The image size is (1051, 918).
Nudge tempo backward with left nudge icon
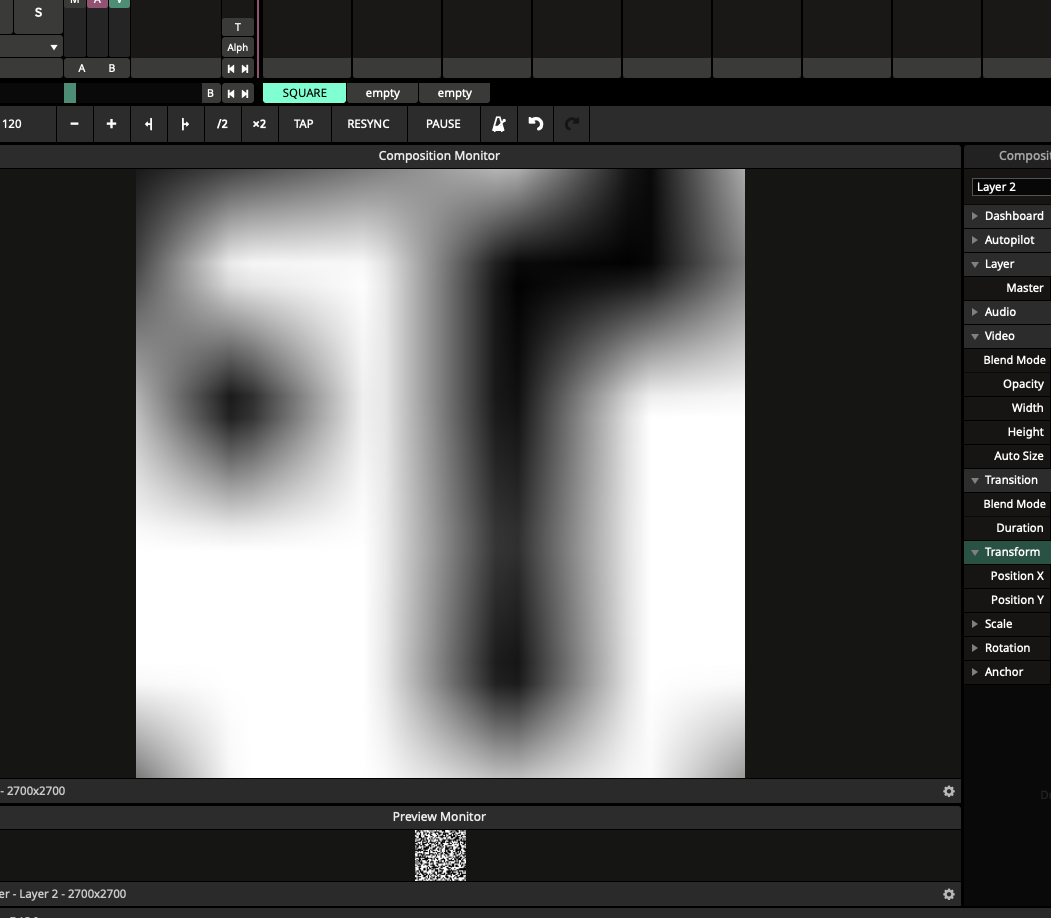tap(148, 124)
